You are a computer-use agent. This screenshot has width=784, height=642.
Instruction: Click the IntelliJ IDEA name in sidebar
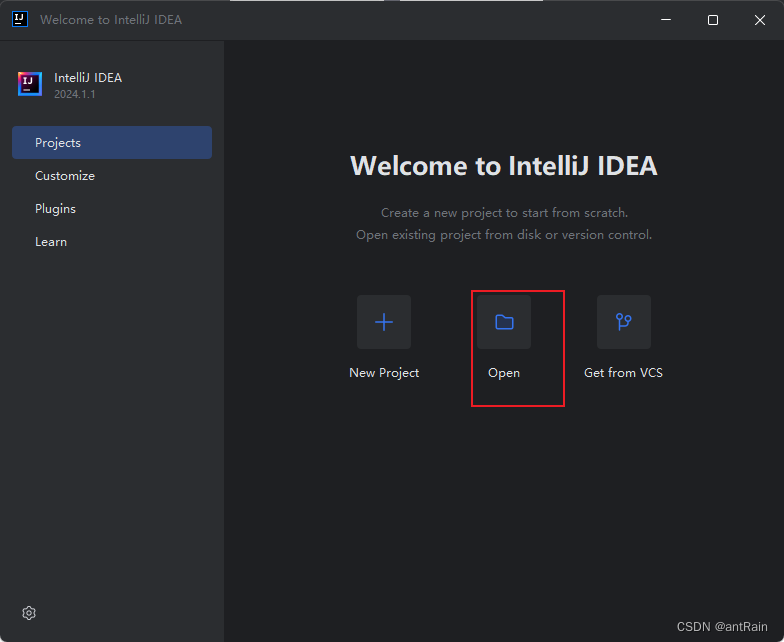tap(88, 78)
